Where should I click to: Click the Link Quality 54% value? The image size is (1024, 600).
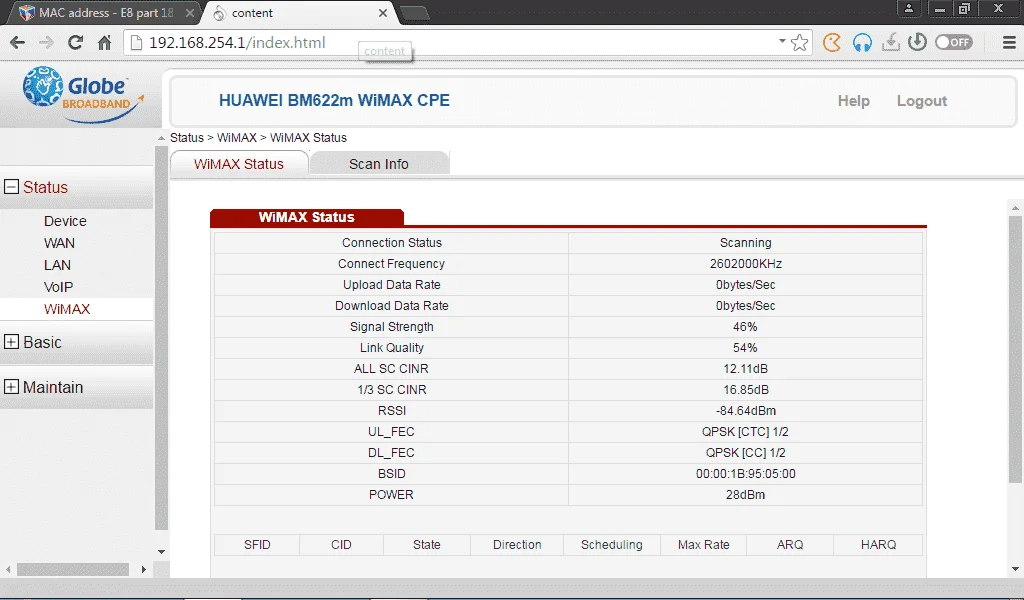(x=745, y=347)
